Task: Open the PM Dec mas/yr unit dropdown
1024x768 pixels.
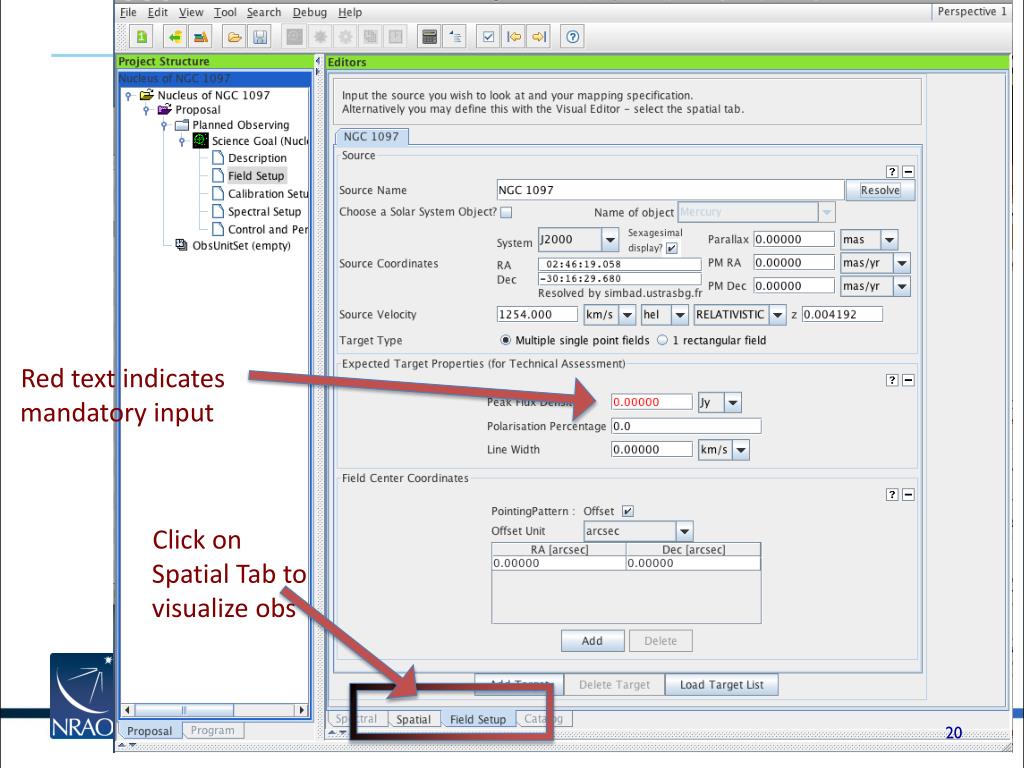Action: pos(902,286)
